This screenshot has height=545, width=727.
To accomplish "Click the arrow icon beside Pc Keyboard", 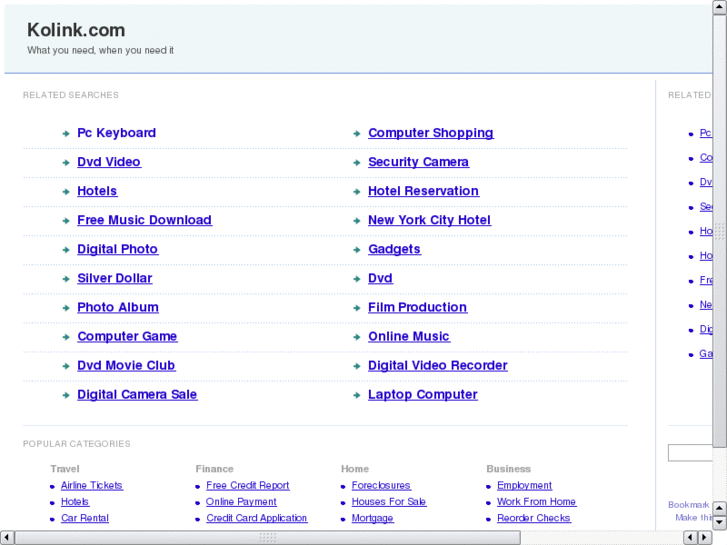I will coord(66,134).
